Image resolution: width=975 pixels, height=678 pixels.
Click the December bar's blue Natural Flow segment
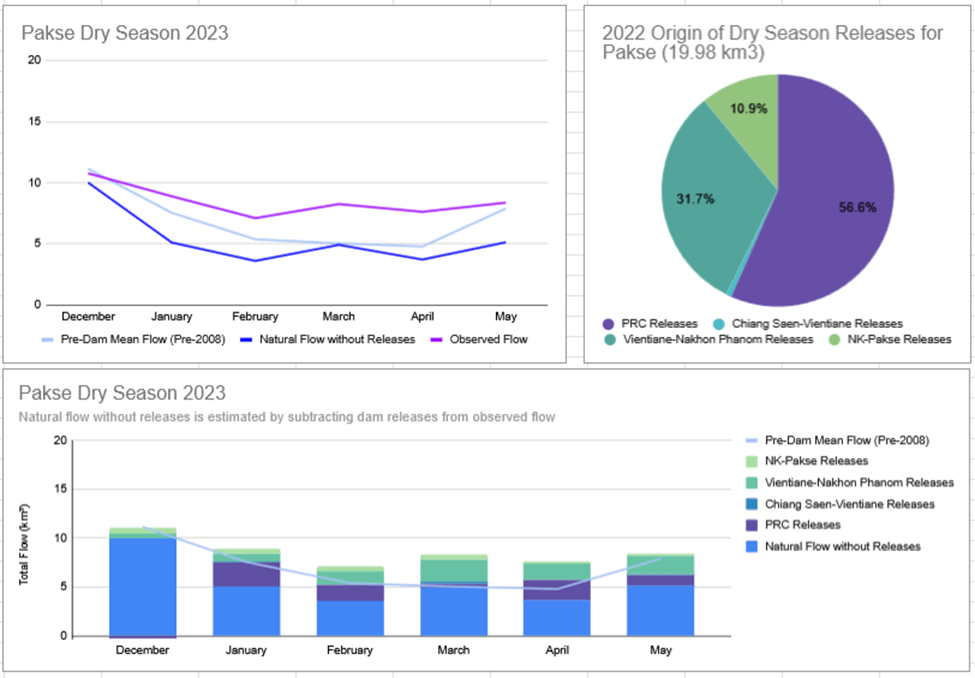(x=143, y=587)
